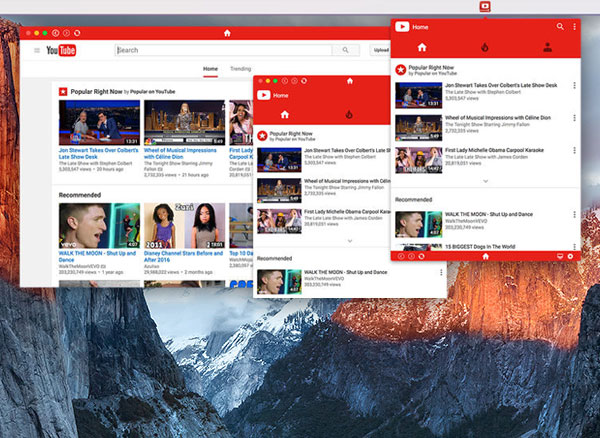Open WALK THE MOON thumbnail in large window
The height and width of the screenshot is (438, 600).
[99, 226]
